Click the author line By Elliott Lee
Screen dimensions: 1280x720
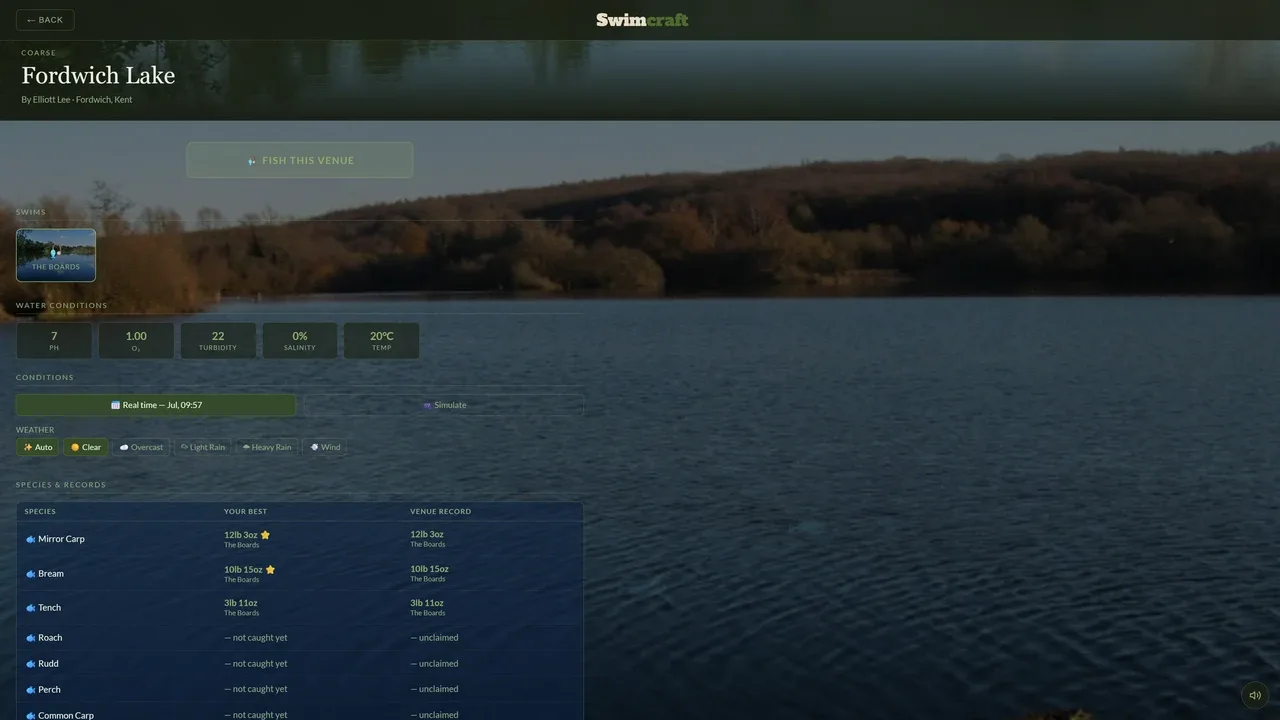[76, 100]
